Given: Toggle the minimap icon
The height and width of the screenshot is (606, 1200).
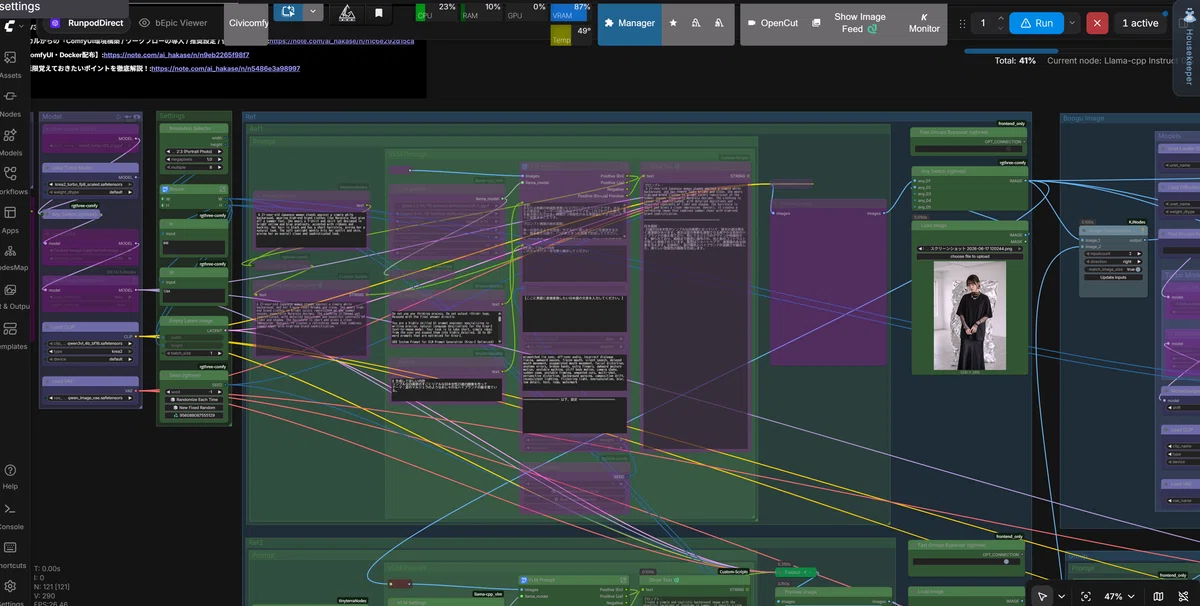Looking at the screenshot, I should [x=1158, y=595].
